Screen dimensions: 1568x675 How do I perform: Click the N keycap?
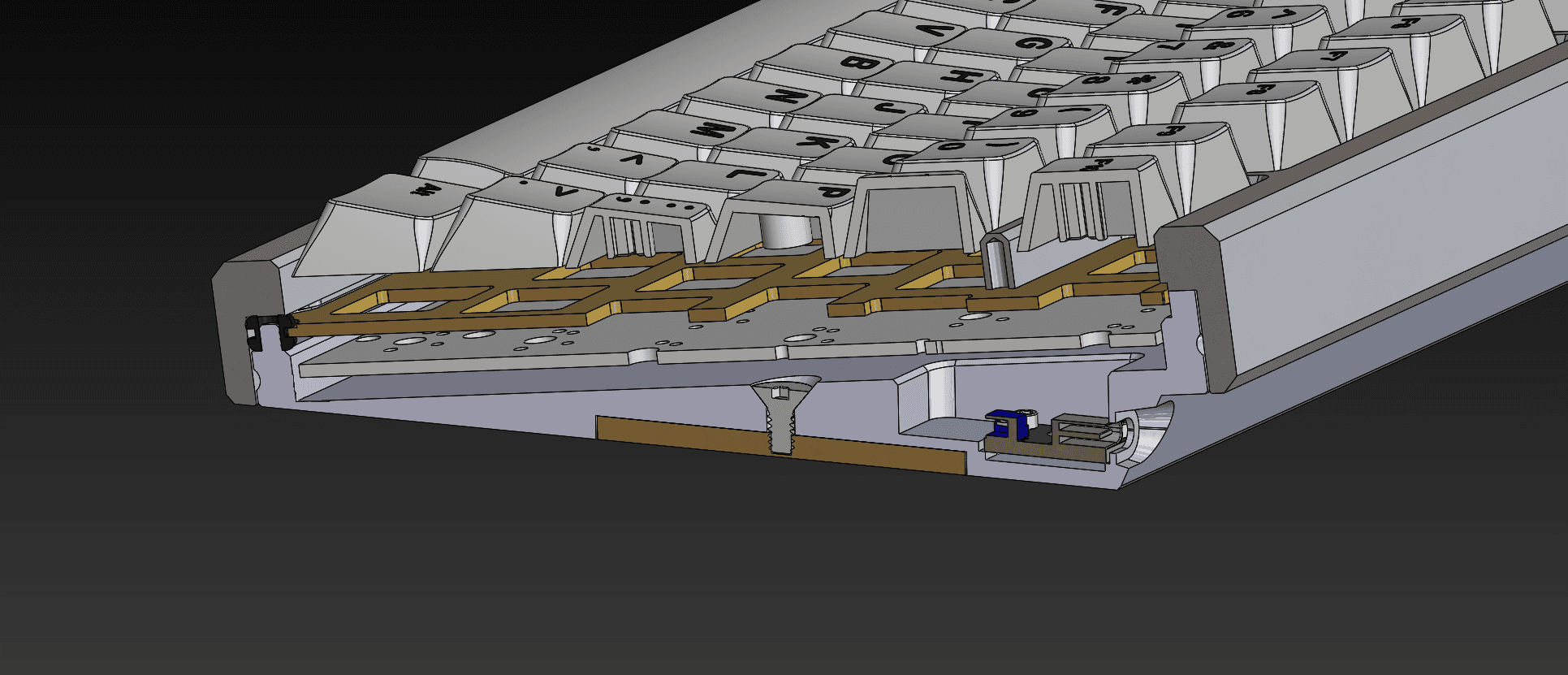784,97
